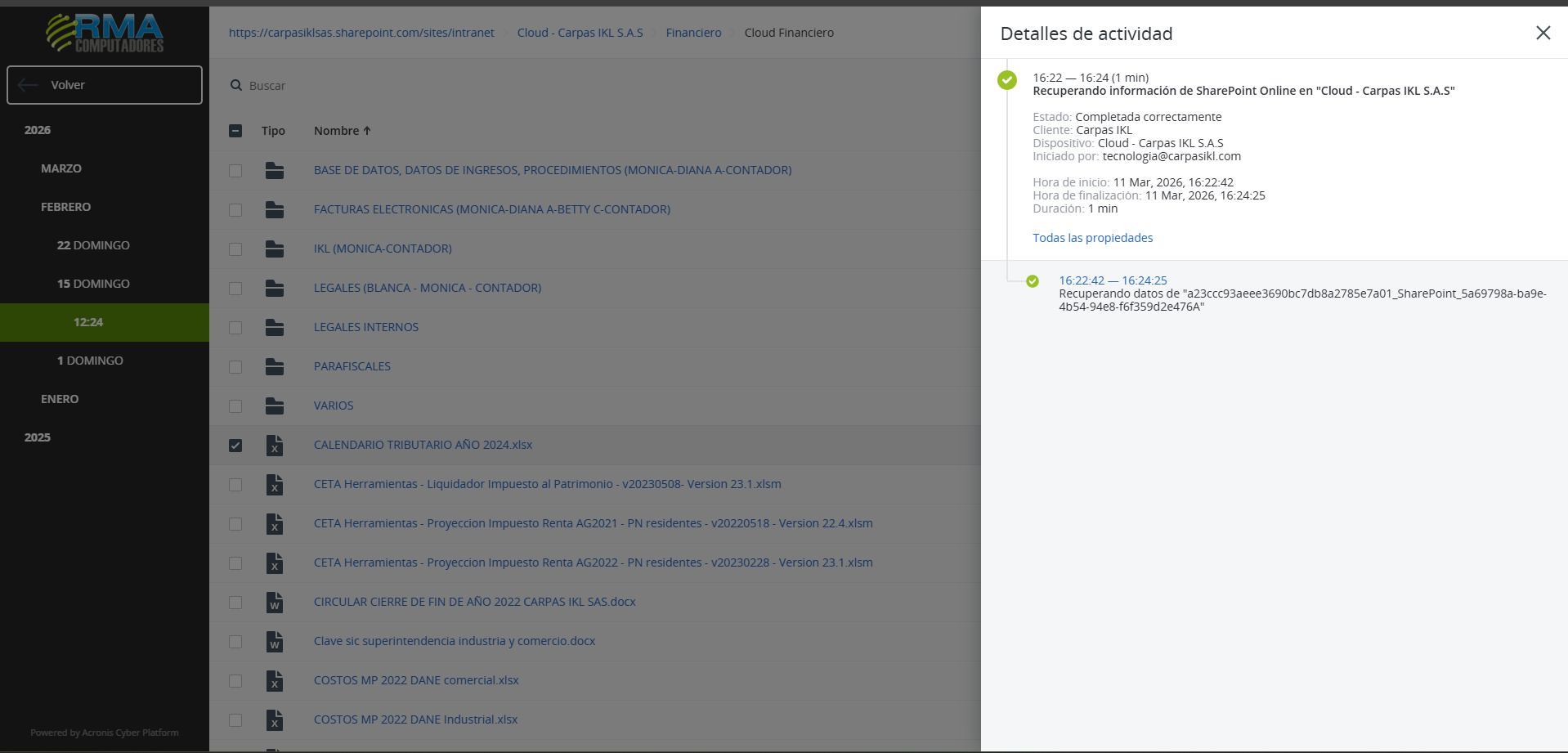Click the Excel icon of CALENDARIO TRIBUTARIO
The image size is (1568, 753).
point(275,445)
